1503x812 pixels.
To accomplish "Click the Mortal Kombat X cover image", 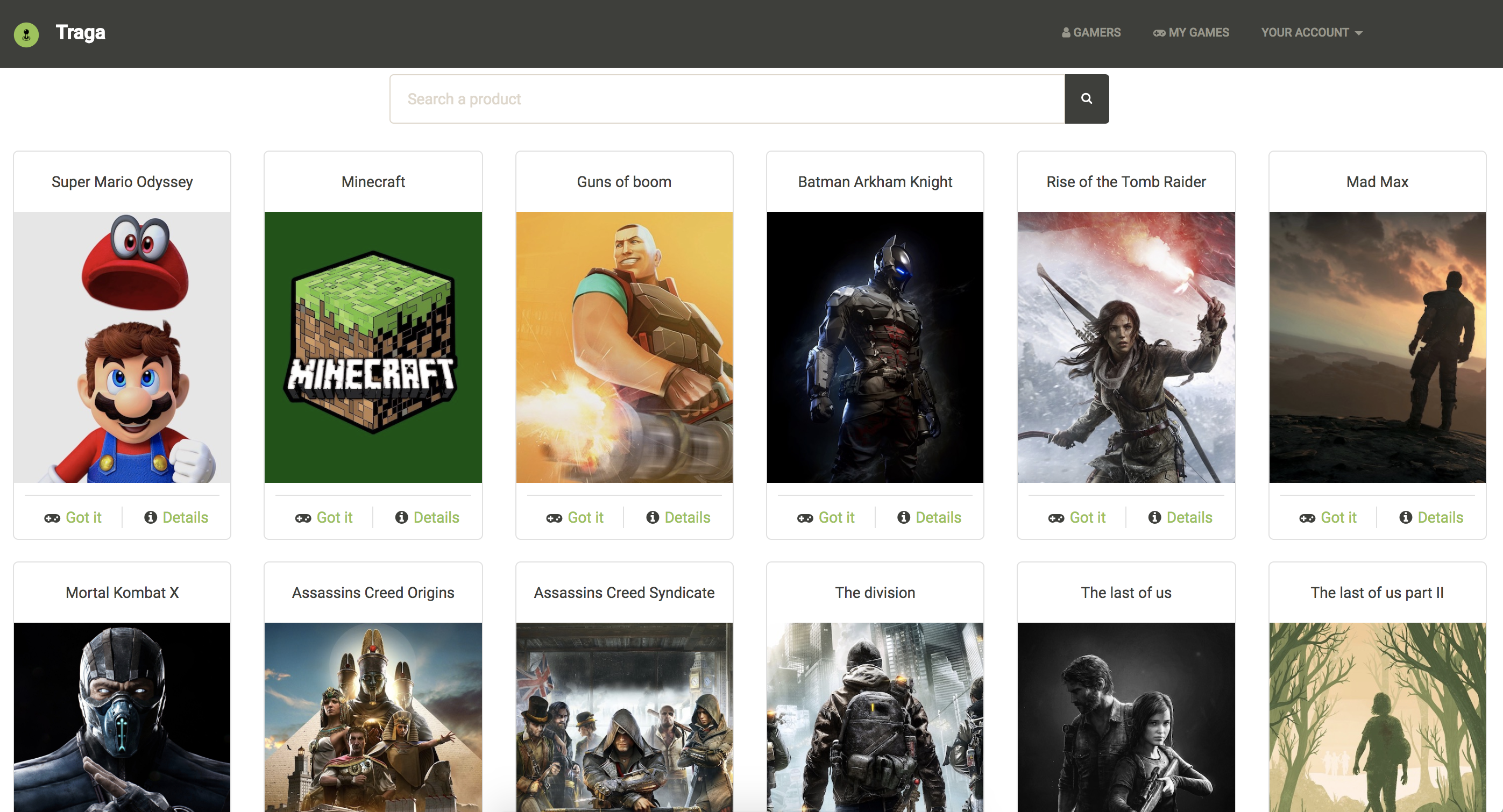I will coord(122,716).
